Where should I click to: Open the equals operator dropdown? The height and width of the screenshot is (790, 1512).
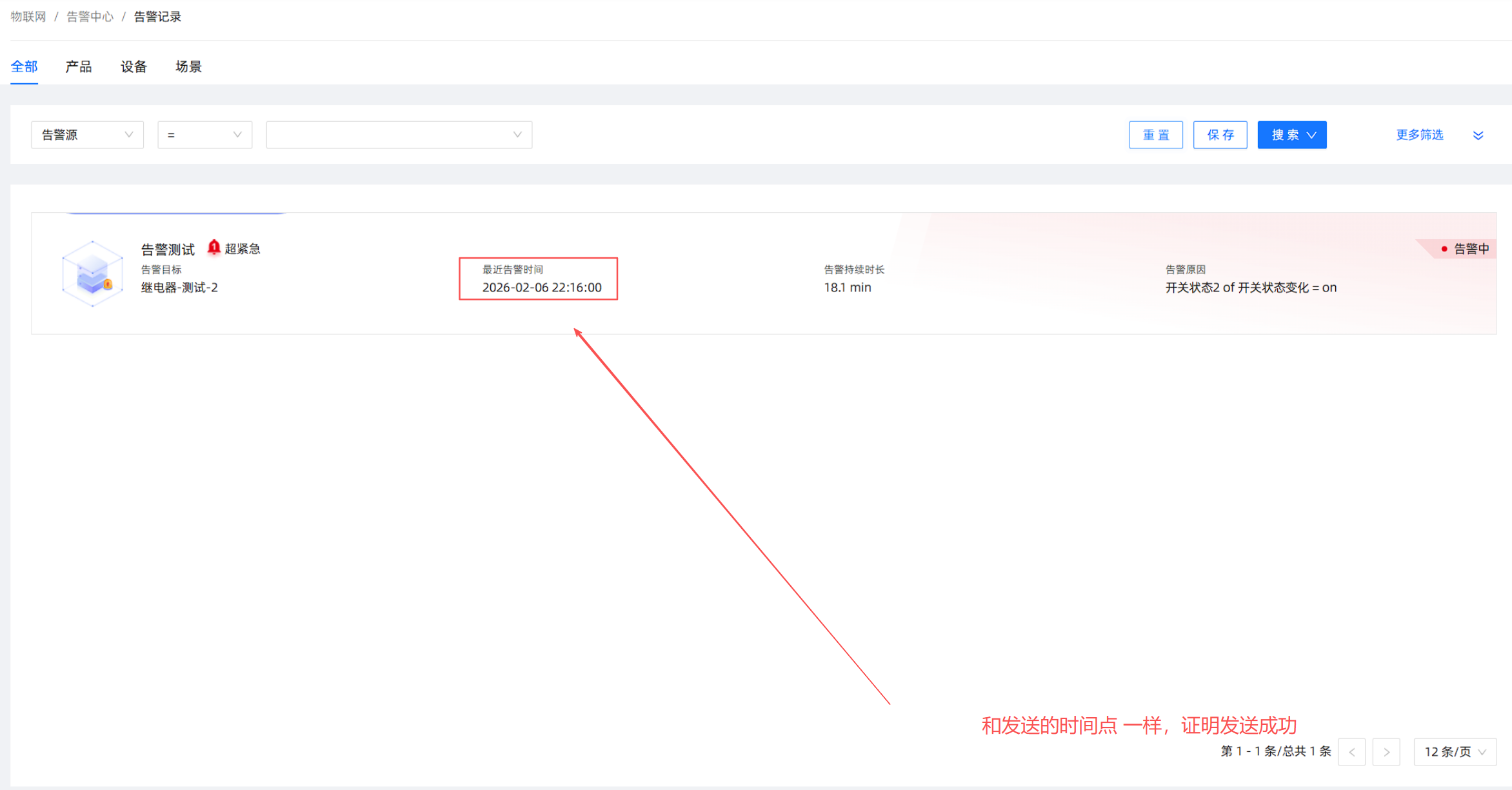tap(204, 135)
